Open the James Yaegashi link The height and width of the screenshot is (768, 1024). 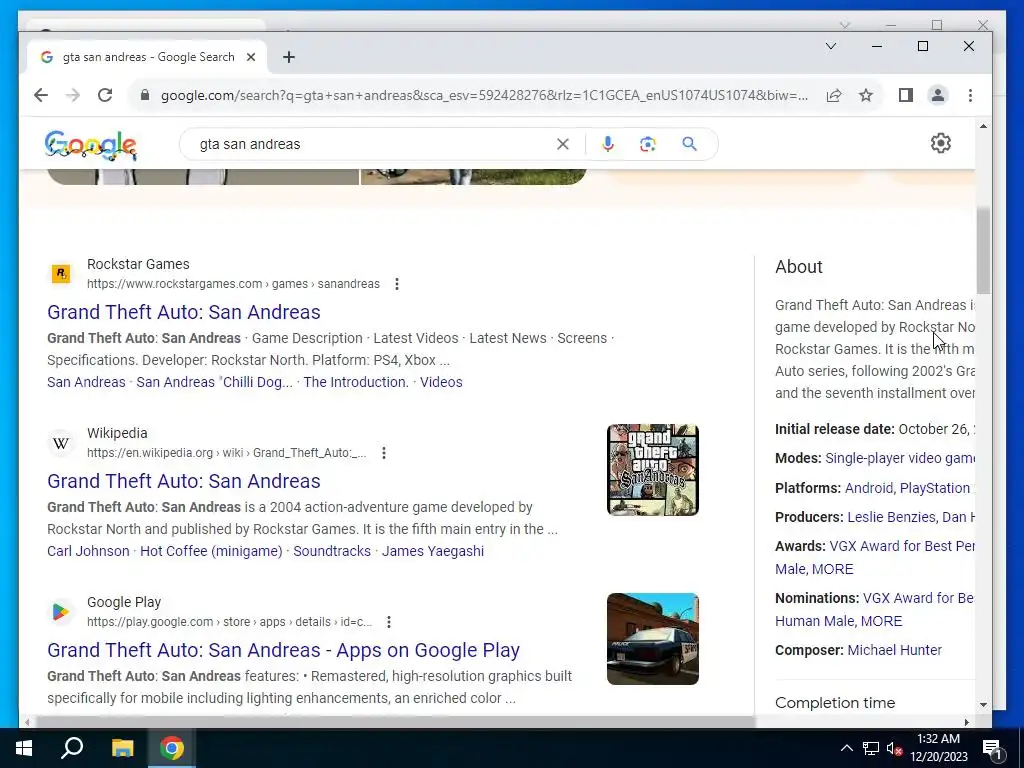point(433,551)
